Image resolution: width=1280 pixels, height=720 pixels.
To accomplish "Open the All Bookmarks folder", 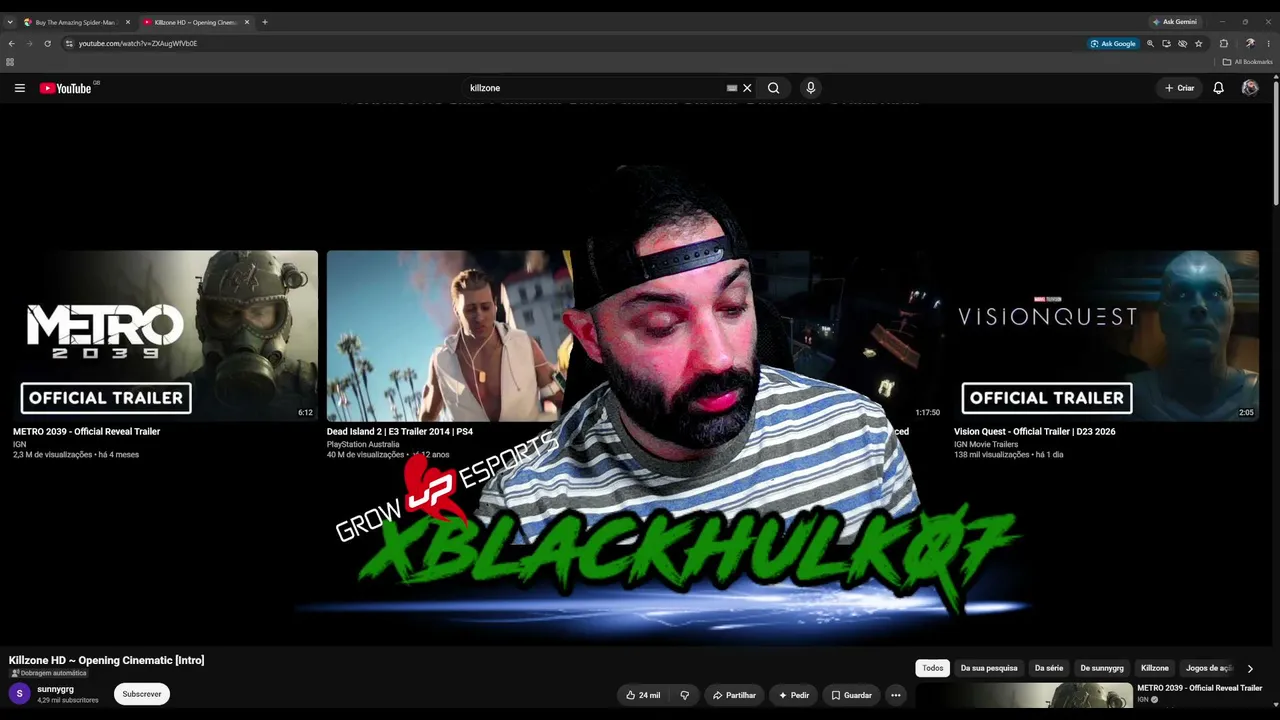I will point(1248,62).
